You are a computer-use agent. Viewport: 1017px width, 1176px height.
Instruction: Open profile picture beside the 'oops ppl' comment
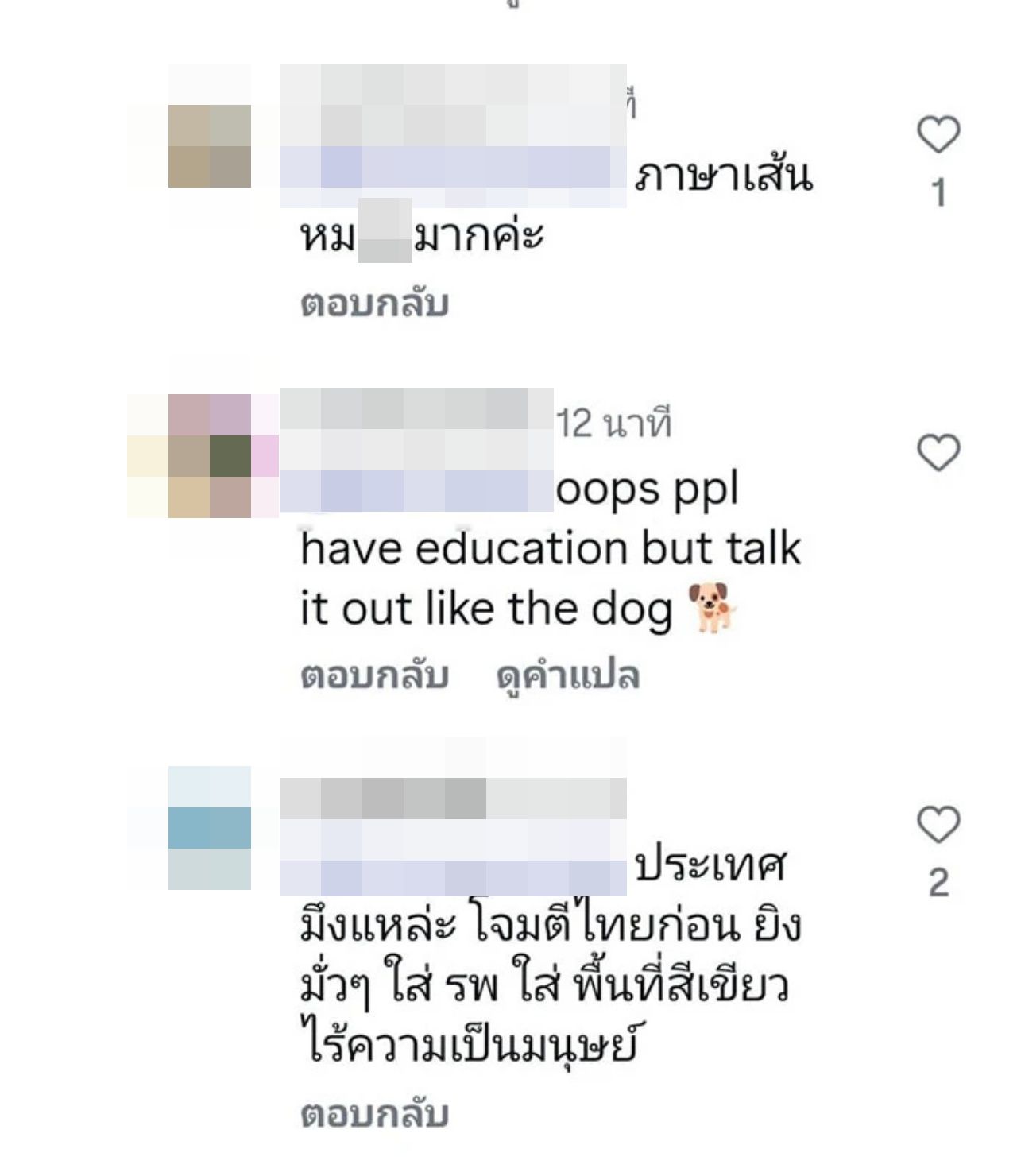point(210,456)
